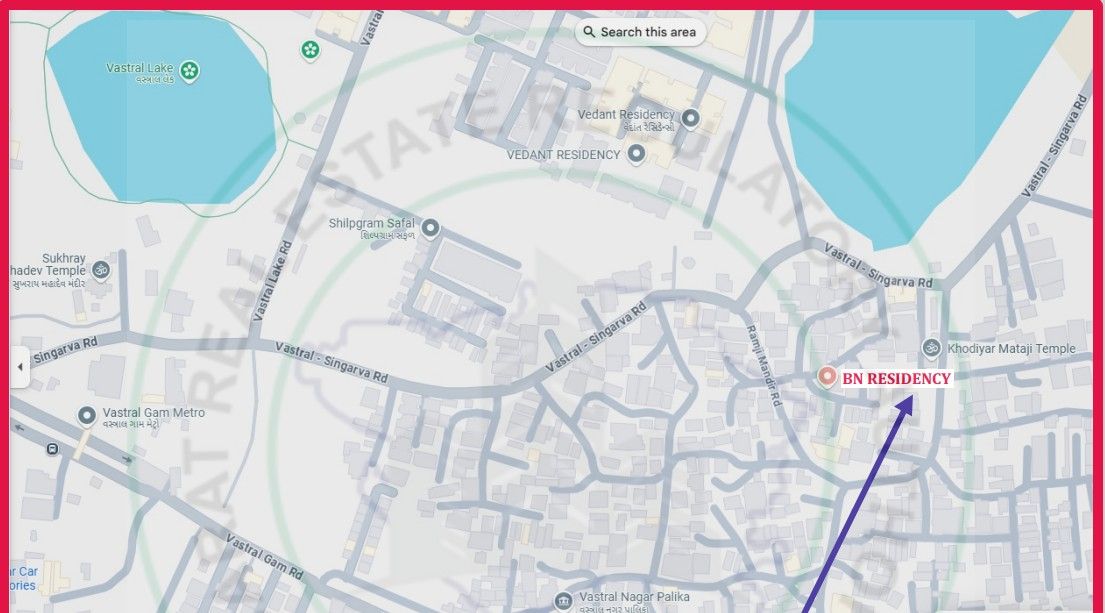Image resolution: width=1105 pixels, height=613 pixels.
Task: Click the red BN Residency location pin
Action: (x=827, y=377)
